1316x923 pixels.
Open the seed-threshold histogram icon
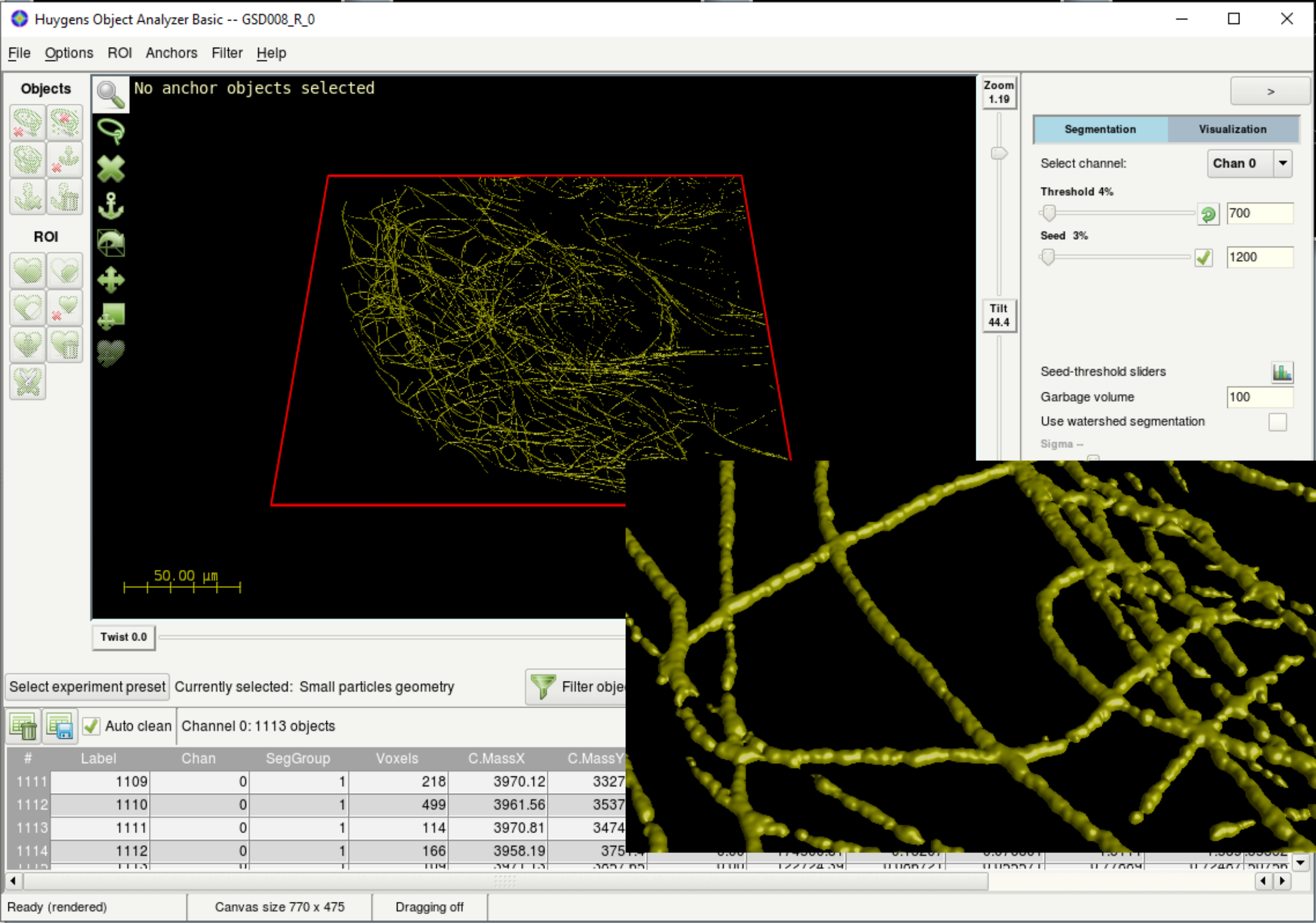point(1282,372)
